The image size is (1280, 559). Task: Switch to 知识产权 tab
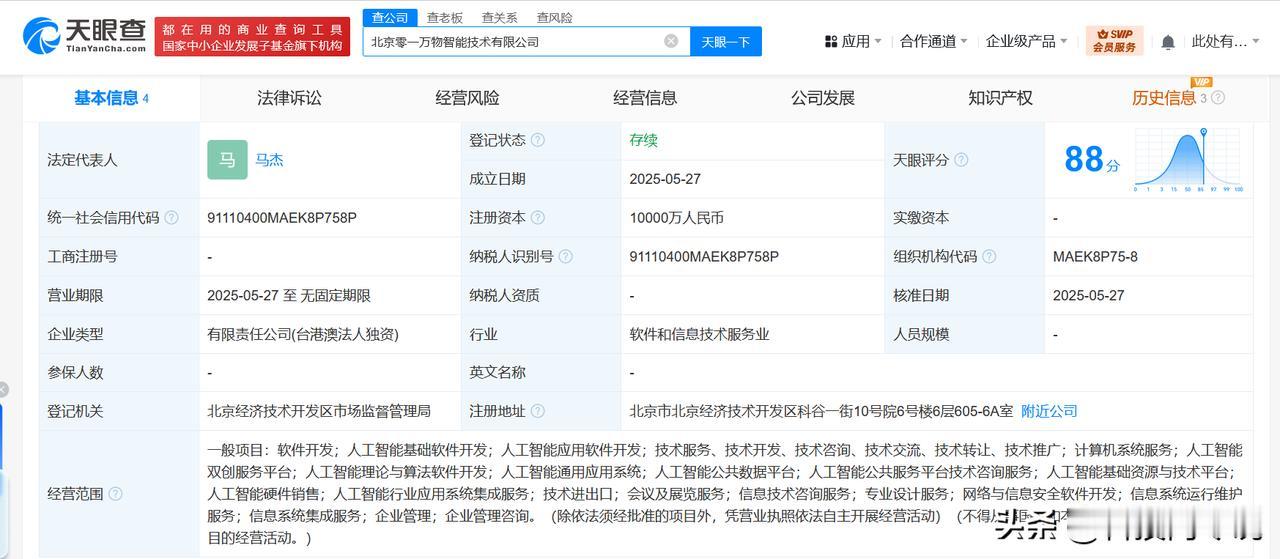pyautogui.click(x=1000, y=98)
